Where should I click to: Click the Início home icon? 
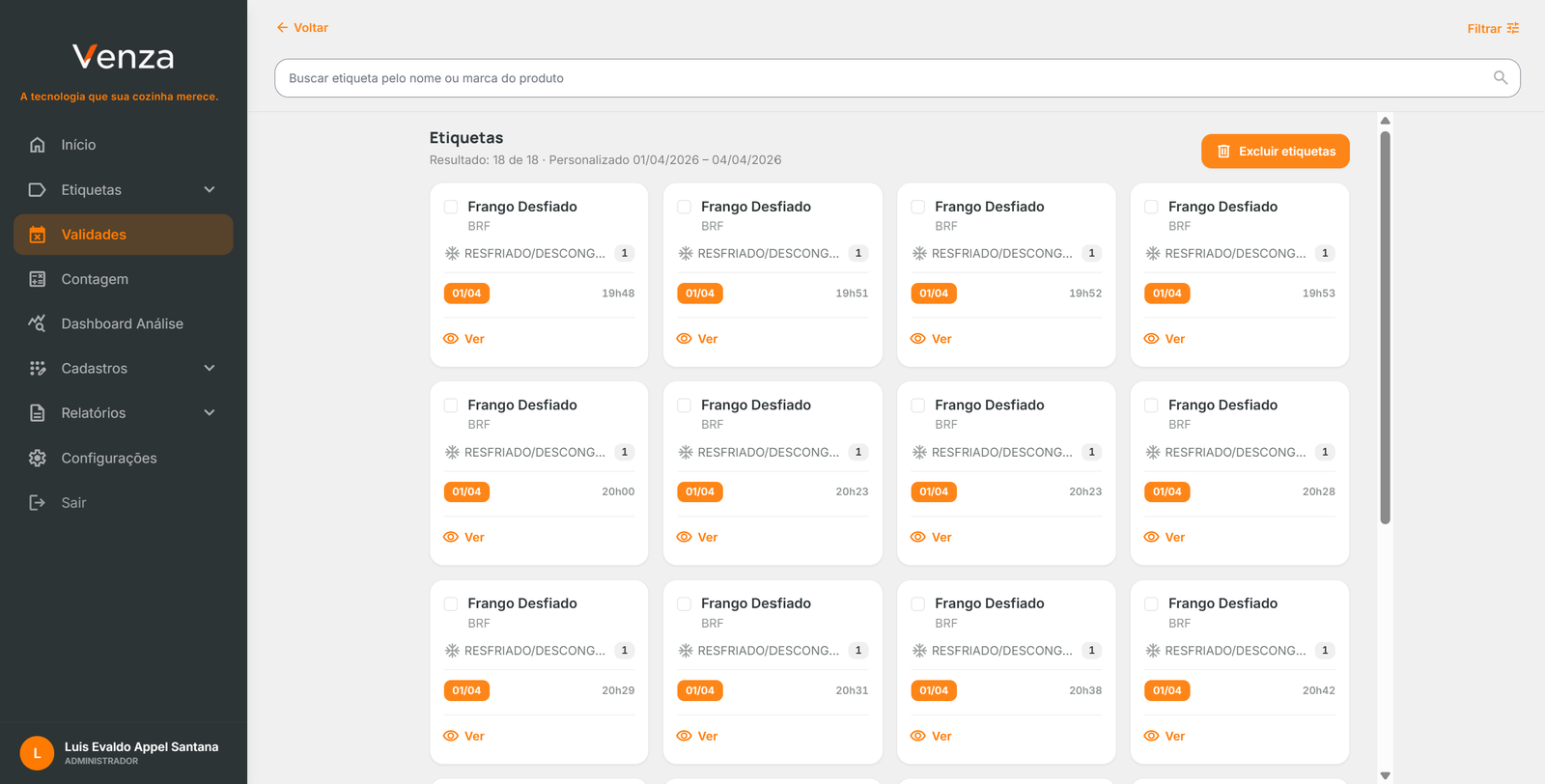38,145
